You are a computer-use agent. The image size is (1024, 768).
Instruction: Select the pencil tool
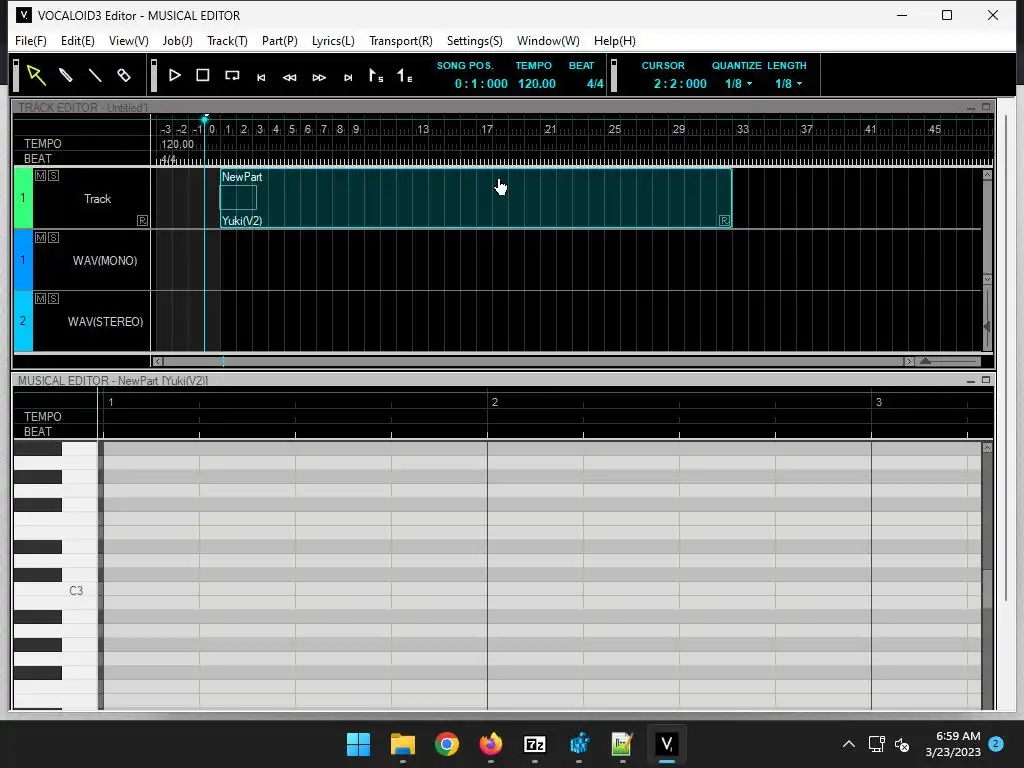tap(65, 75)
